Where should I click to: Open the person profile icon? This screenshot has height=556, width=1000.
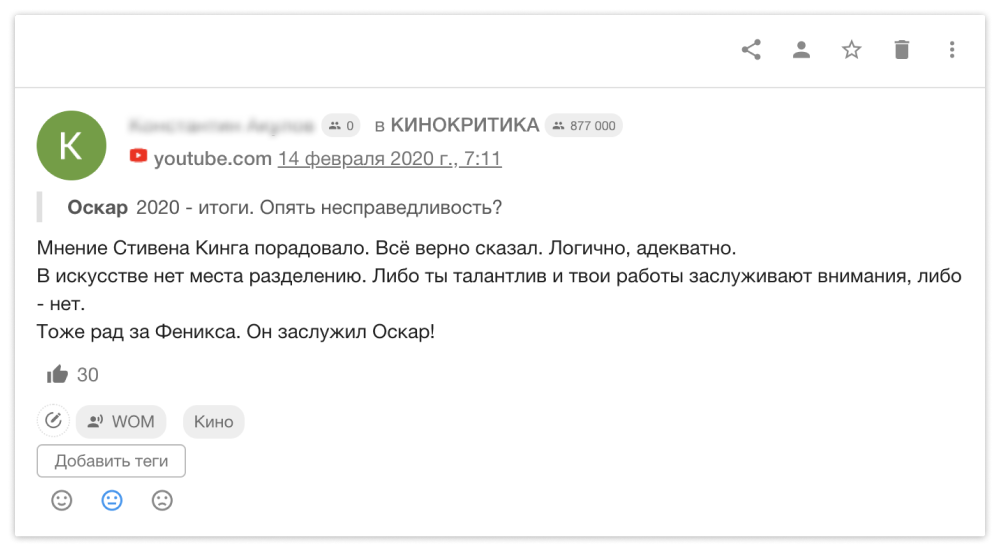pyautogui.click(x=801, y=50)
